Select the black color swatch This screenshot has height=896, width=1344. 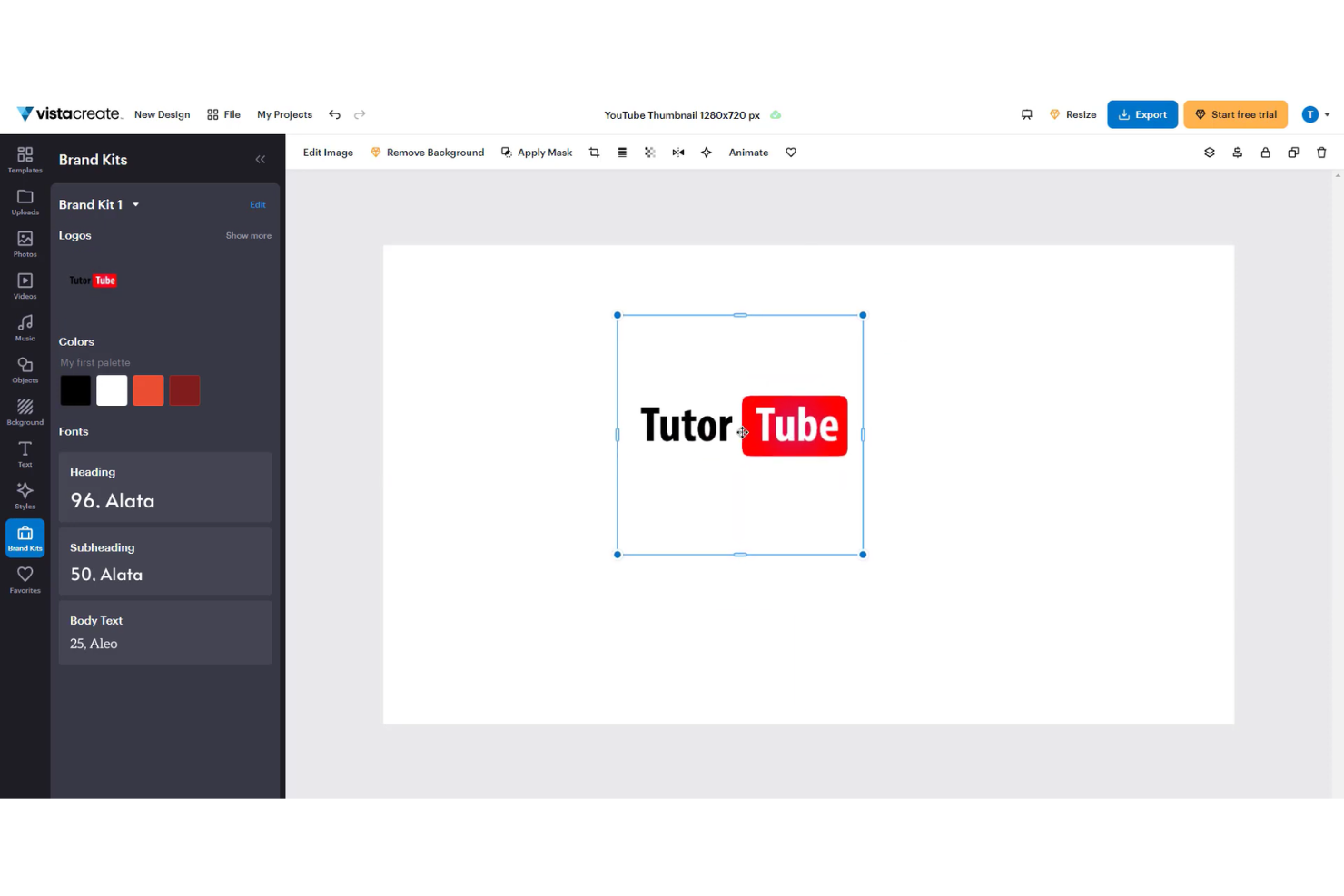click(x=75, y=390)
